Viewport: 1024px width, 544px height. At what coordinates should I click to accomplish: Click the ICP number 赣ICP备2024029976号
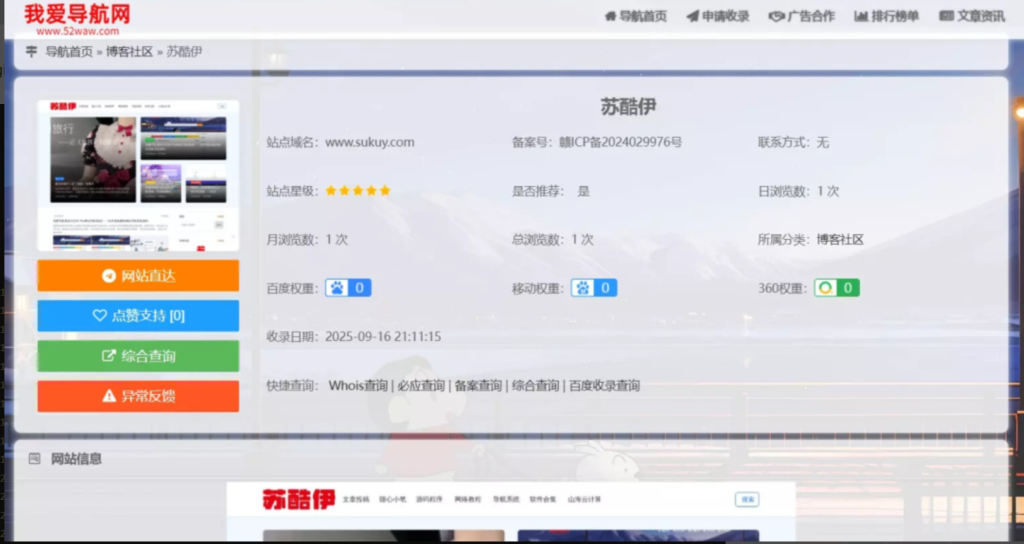click(x=620, y=142)
